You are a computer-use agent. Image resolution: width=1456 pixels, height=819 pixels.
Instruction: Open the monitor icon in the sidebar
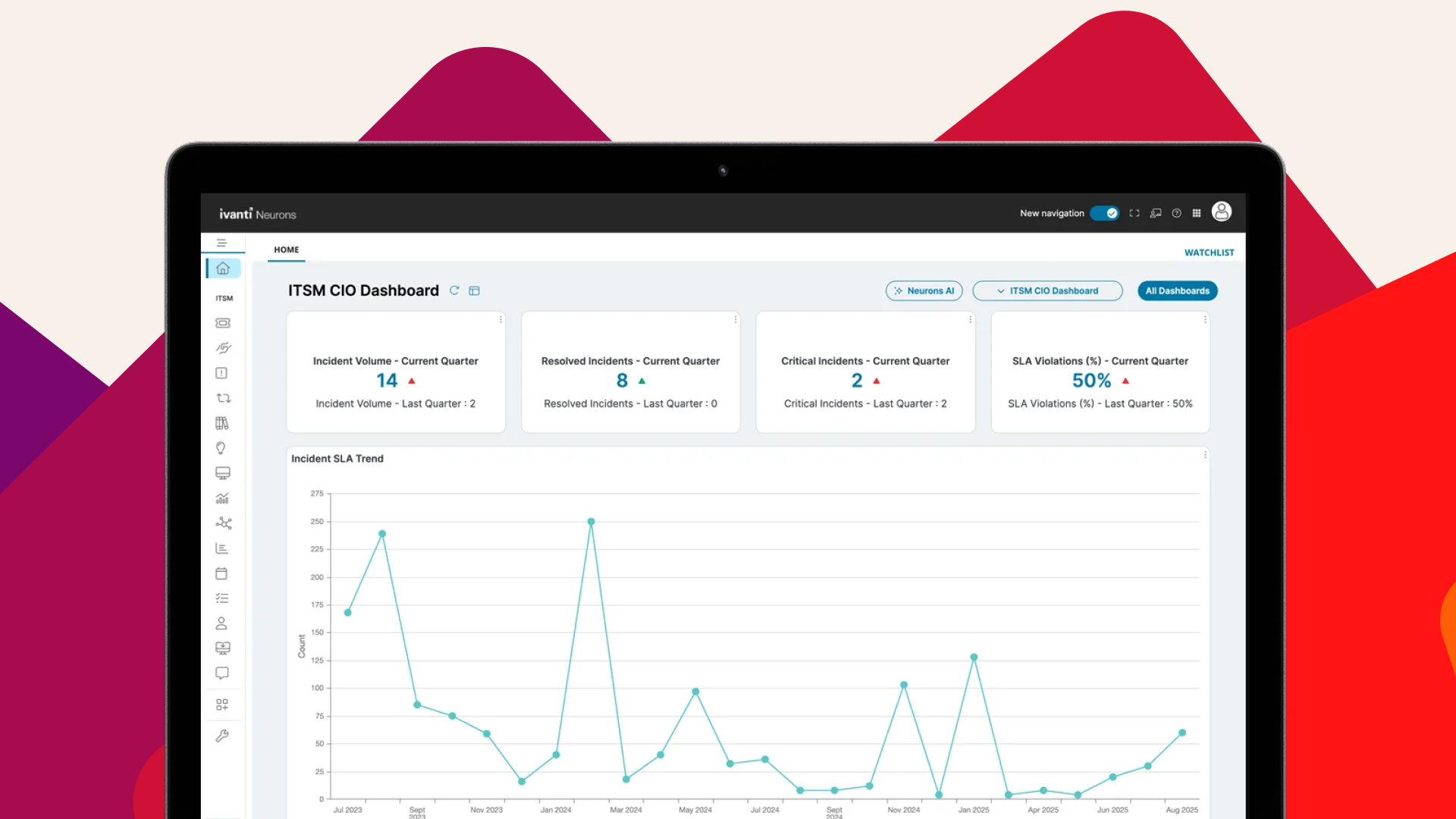pos(222,473)
